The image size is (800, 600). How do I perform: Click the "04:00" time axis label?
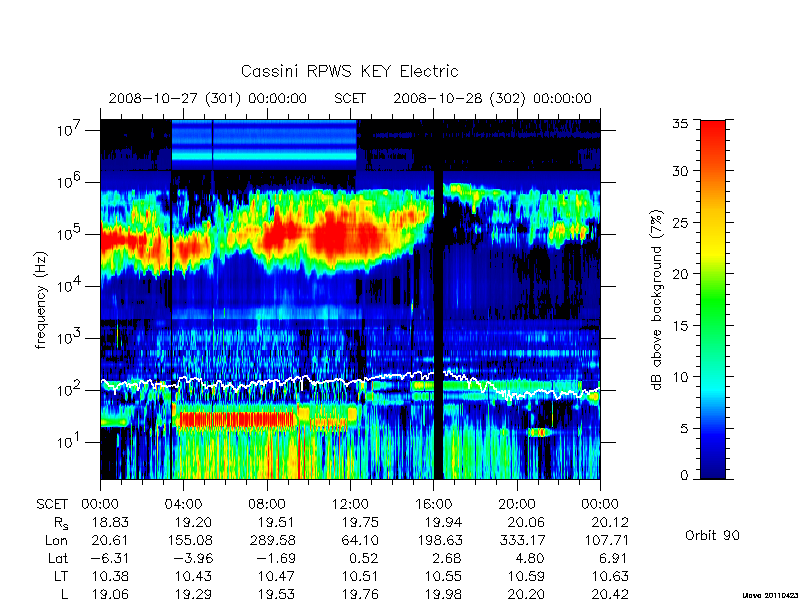point(184,504)
